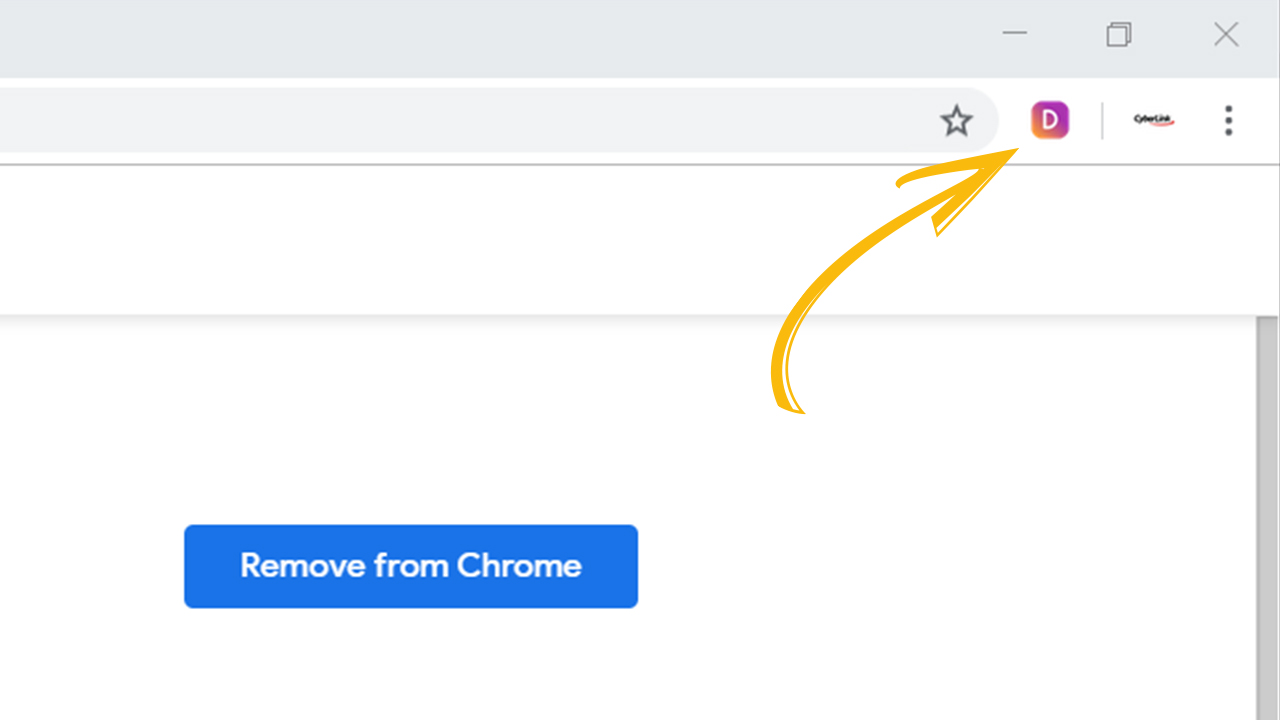This screenshot has height=720, width=1280.
Task: Click the blank page area beside the Remove button
Action: (x=940, y=566)
